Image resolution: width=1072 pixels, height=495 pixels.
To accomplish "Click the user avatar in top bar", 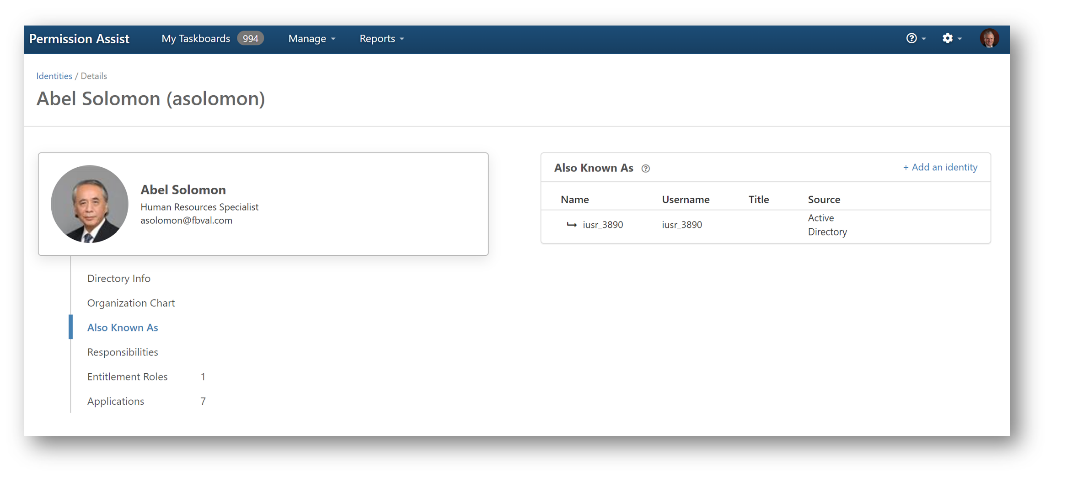I will (x=989, y=39).
